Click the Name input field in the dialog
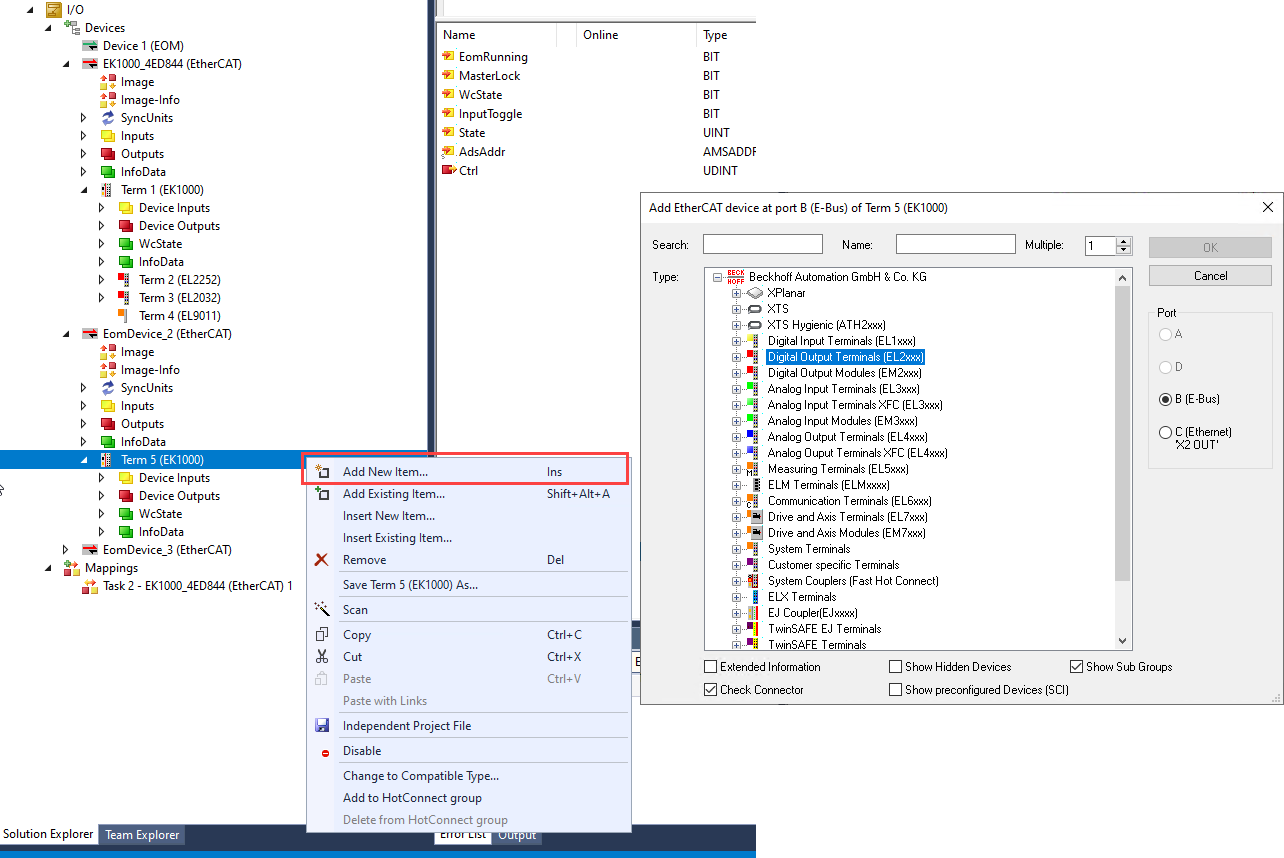Viewport: 1284px width, 858px height. 956,245
